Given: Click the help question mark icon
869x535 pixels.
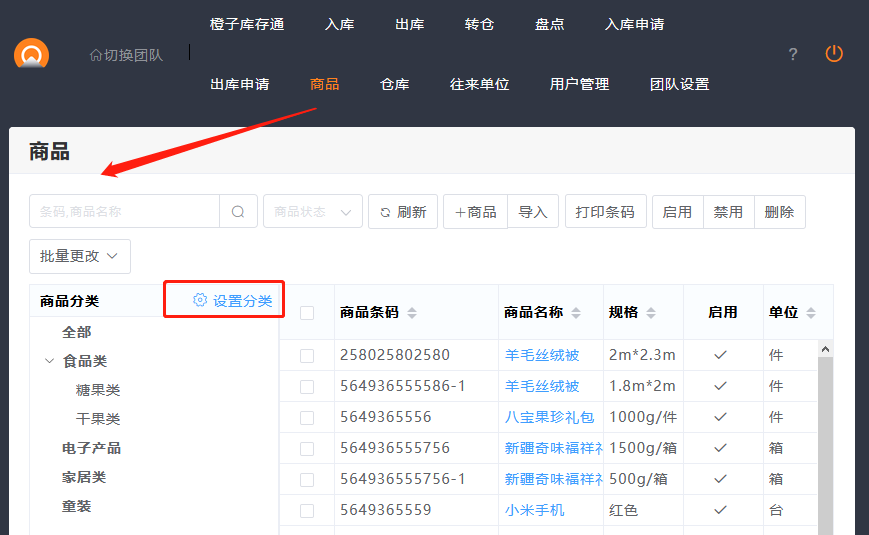Looking at the screenshot, I should 793,54.
